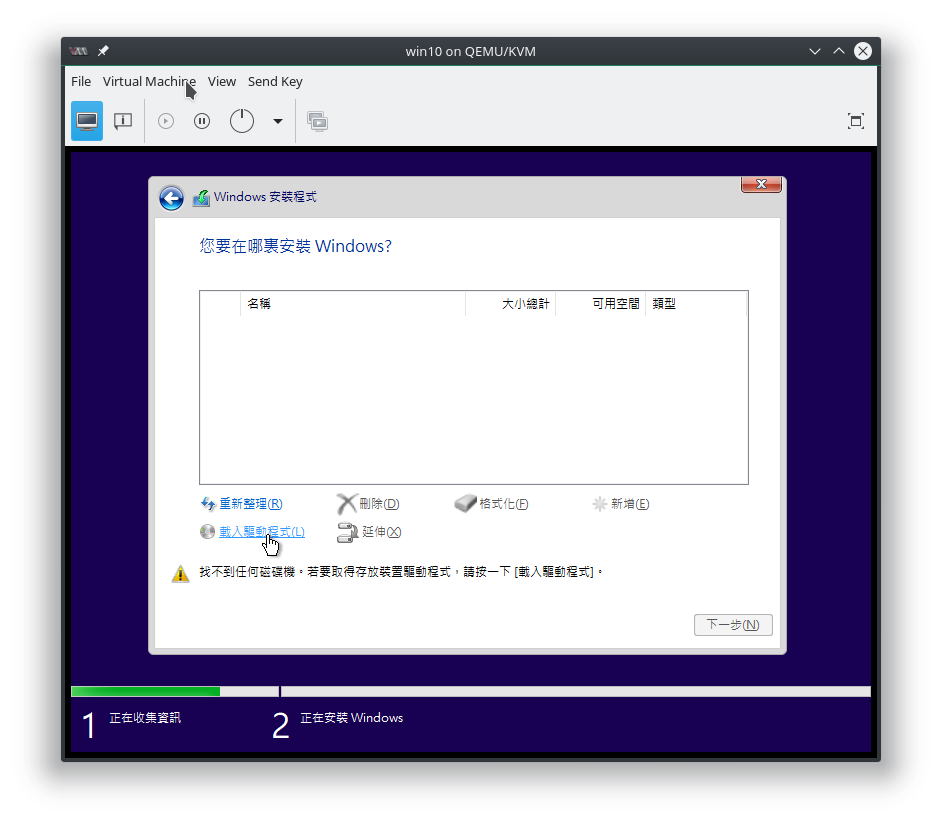Click the 正在收集資訊 step label

[x=145, y=718]
